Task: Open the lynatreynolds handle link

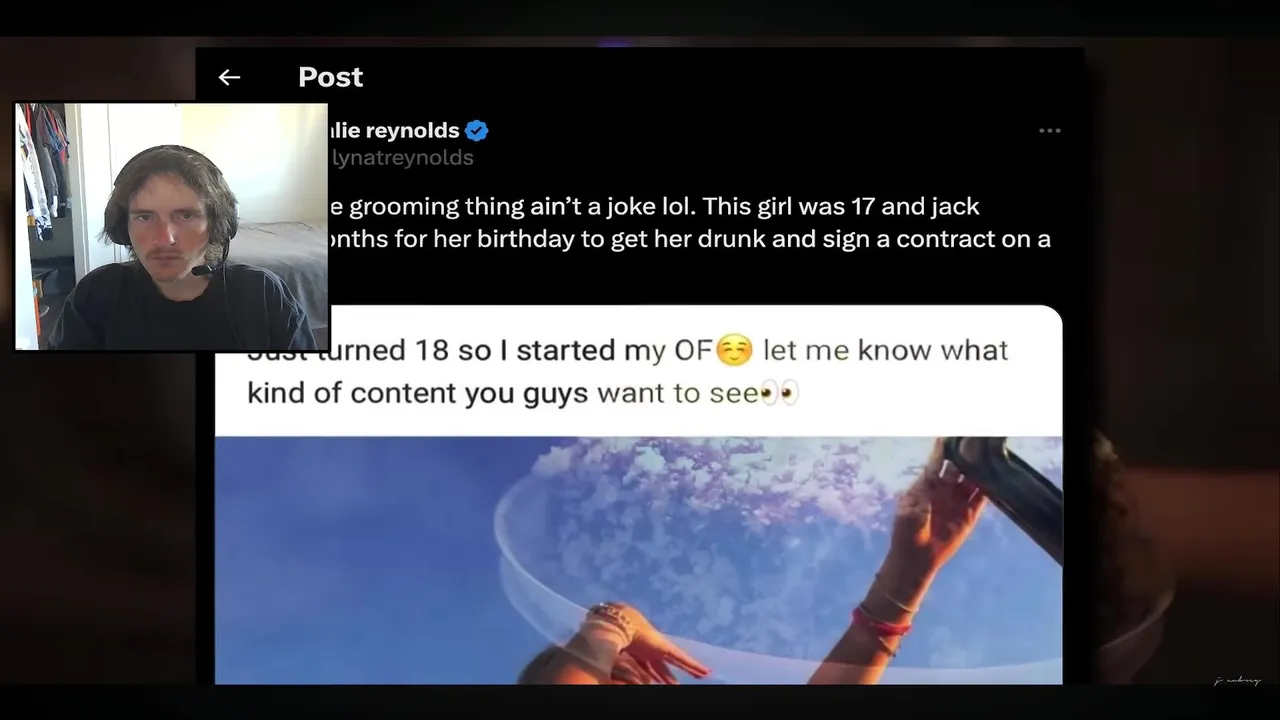Action: [401, 158]
